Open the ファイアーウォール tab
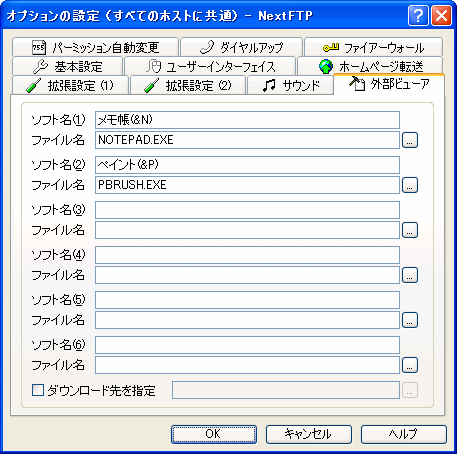This screenshot has width=457, height=454. coord(373,47)
